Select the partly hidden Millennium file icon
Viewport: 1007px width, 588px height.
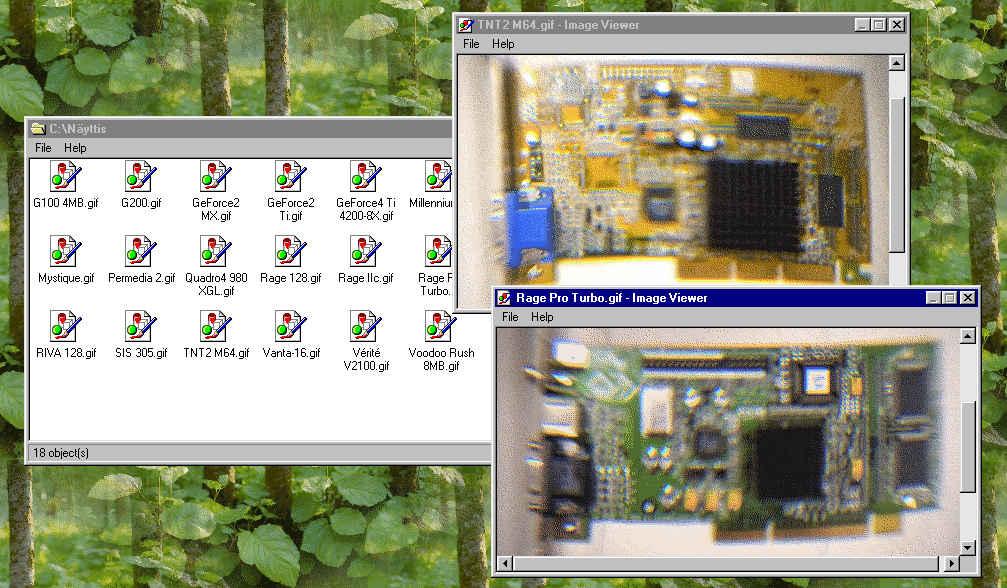439,177
